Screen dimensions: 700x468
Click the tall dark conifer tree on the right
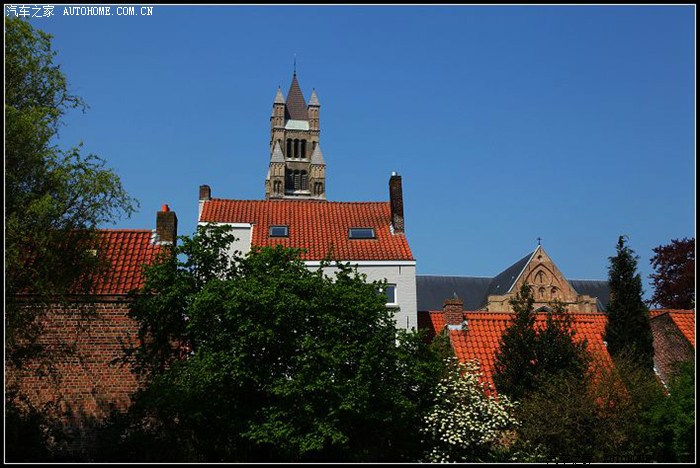[x=627, y=305]
